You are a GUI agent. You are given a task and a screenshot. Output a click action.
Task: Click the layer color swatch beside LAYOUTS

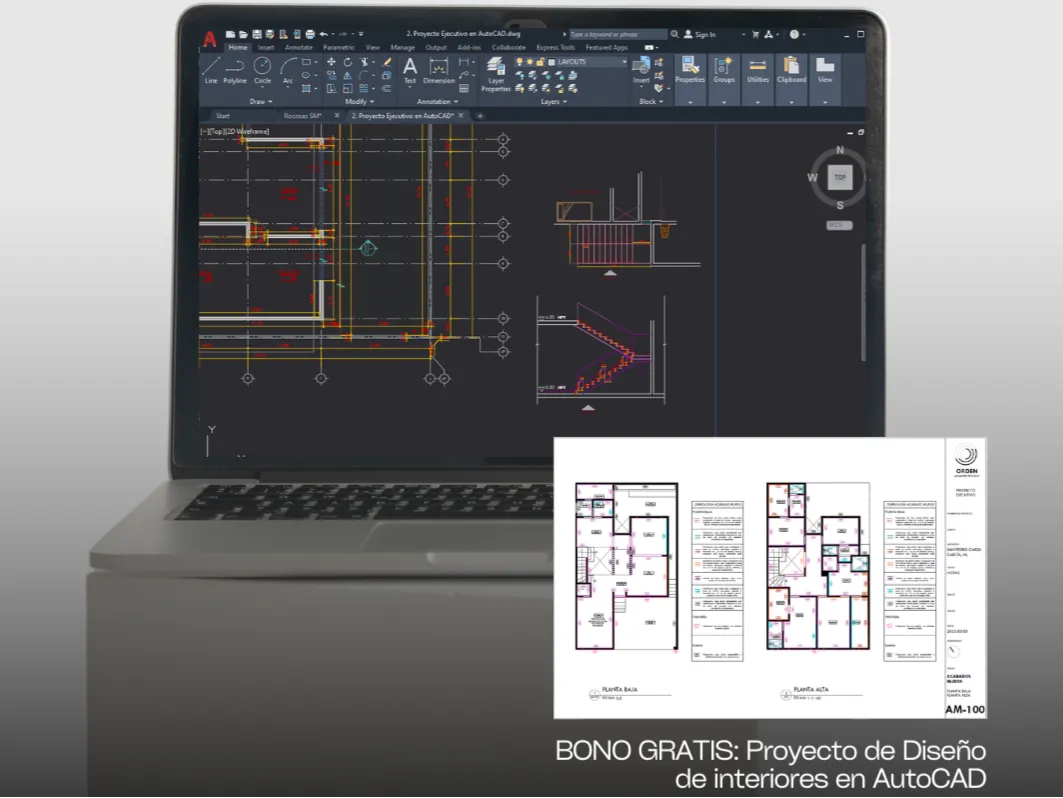pyautogui.click(x=552, y=62)
